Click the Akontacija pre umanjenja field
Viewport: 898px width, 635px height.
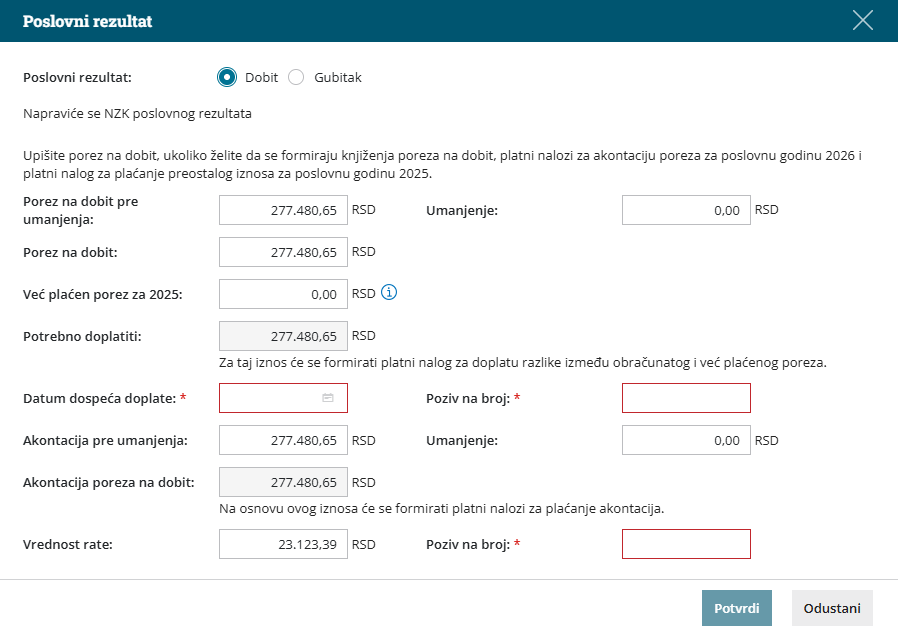coord(283,440)
